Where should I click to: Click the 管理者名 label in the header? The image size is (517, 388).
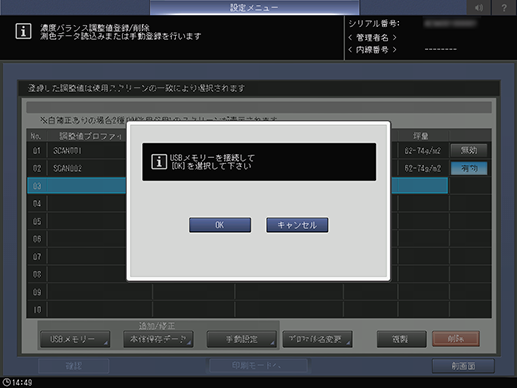[x=372, y=37]
